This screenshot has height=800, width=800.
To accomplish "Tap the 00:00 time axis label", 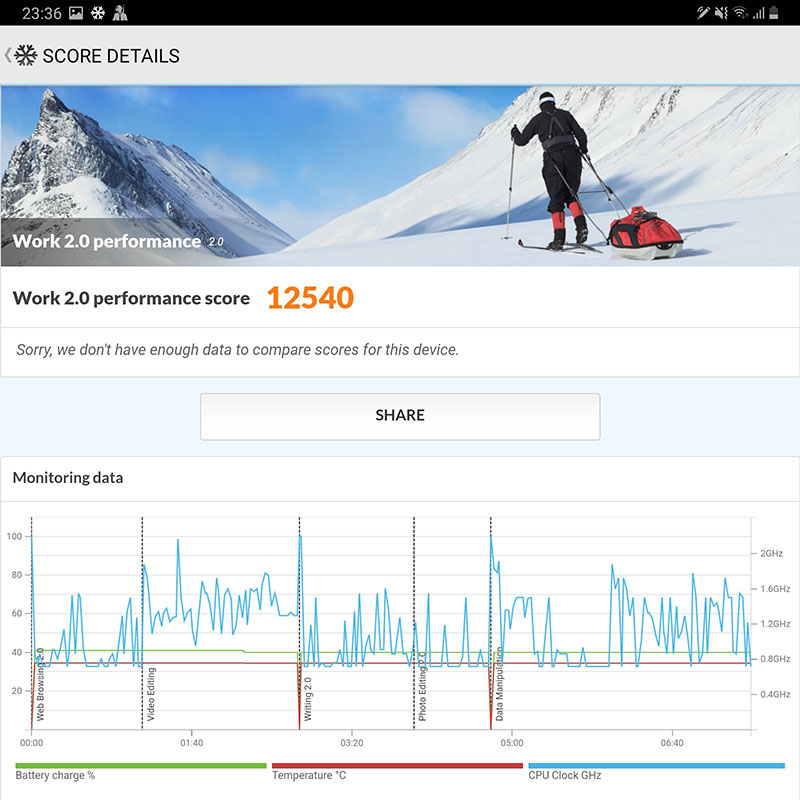I will point(32,743).
